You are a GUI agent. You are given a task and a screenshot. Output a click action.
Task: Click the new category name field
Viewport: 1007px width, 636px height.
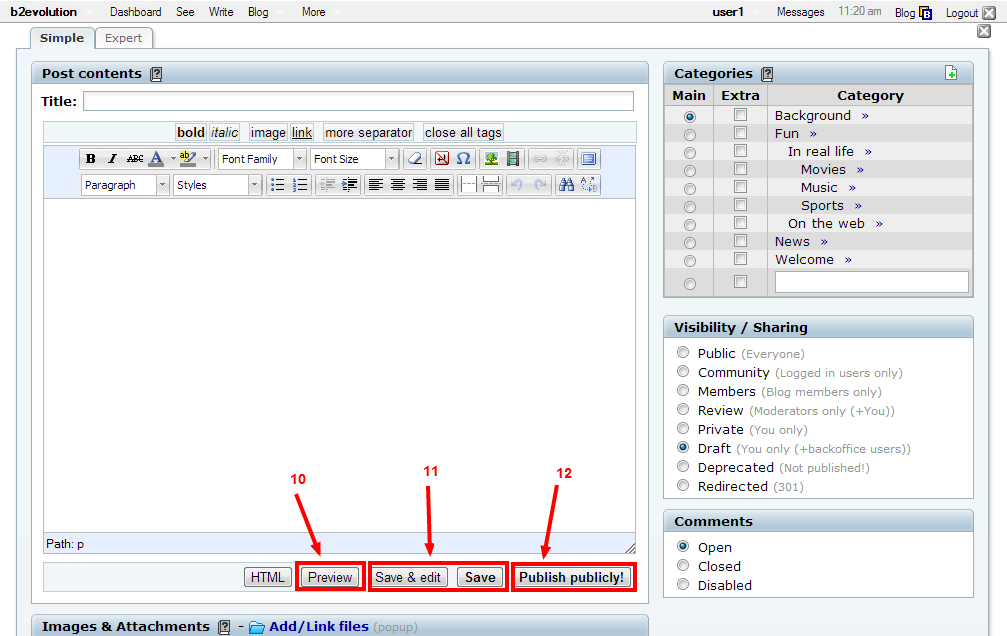coord(871,282)
